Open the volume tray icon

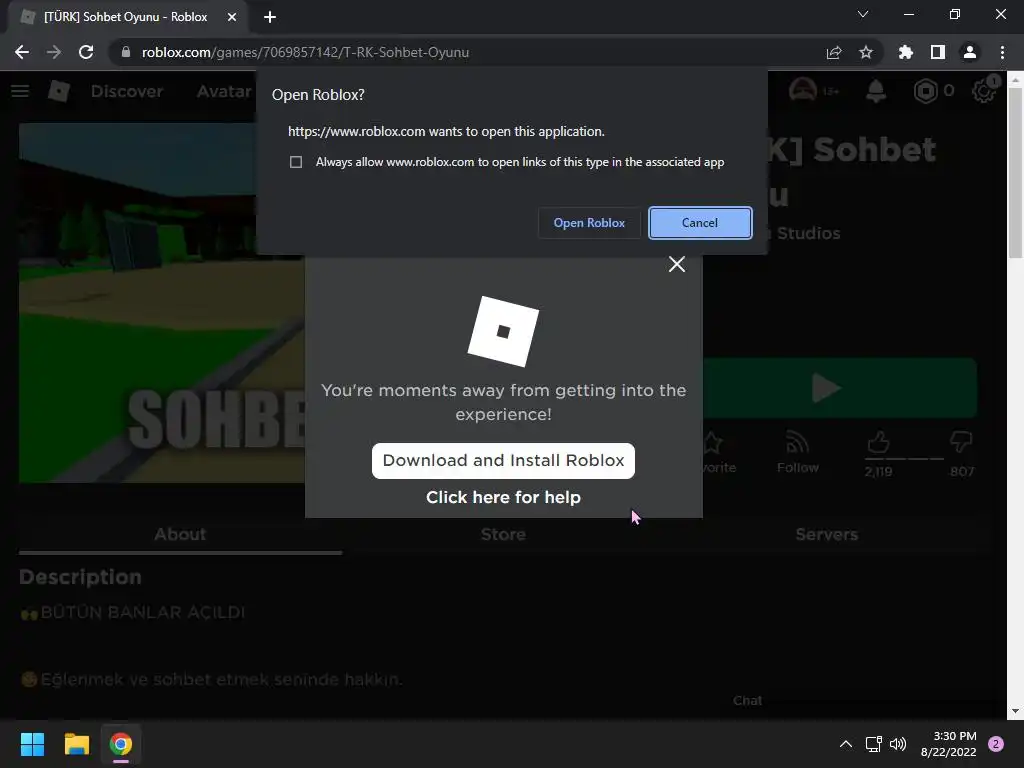coord(899,744)
